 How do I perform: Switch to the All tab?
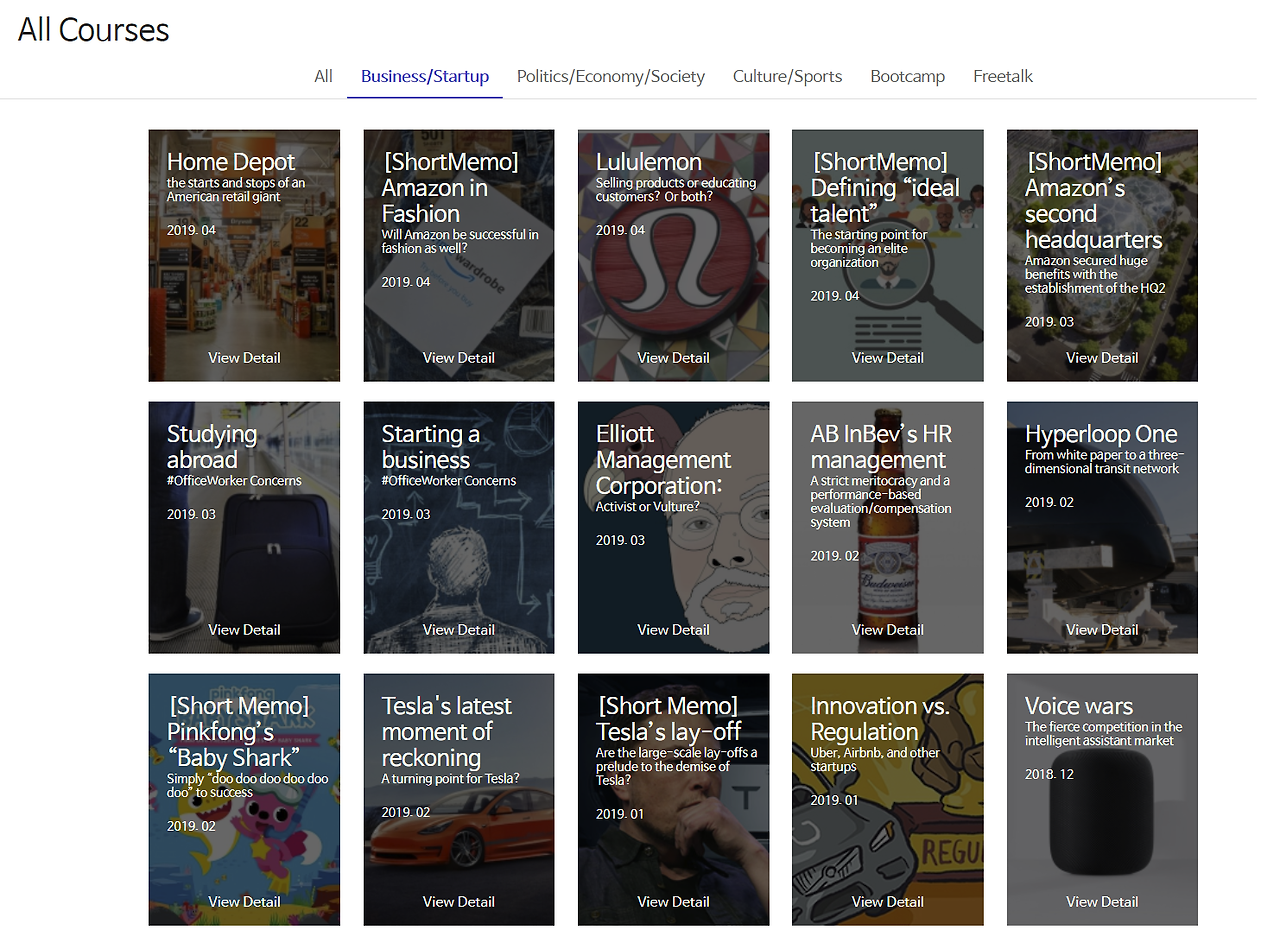323,76
